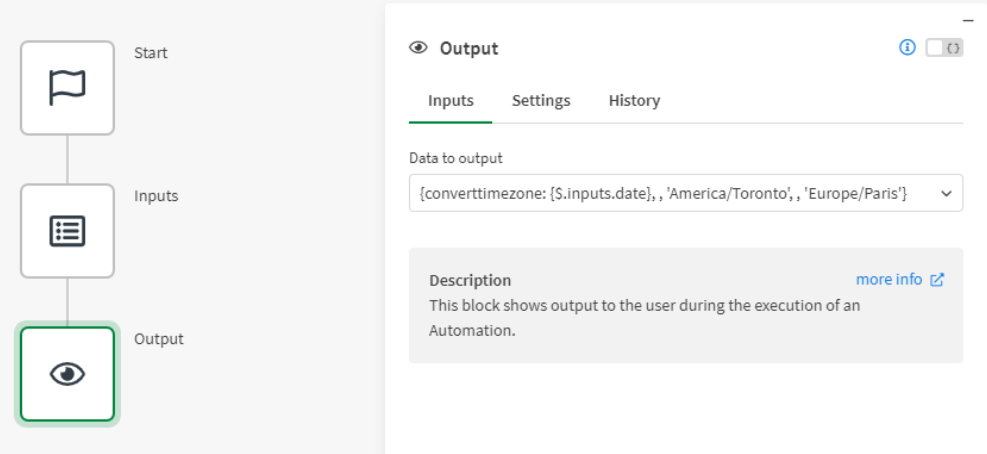Click the connector line between Inputs and Output

[x=67, y=302]
